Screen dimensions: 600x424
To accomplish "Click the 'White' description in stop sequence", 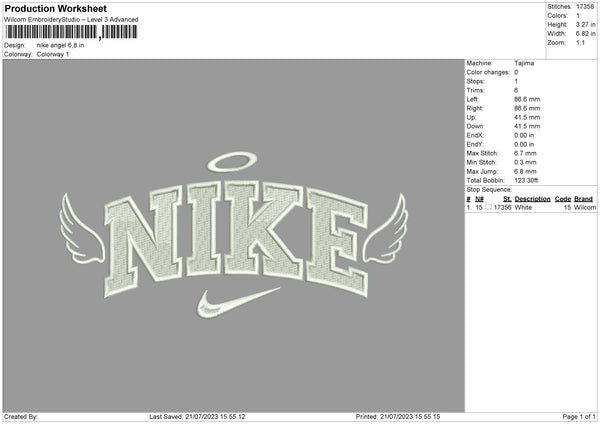I will click(523, 207).
